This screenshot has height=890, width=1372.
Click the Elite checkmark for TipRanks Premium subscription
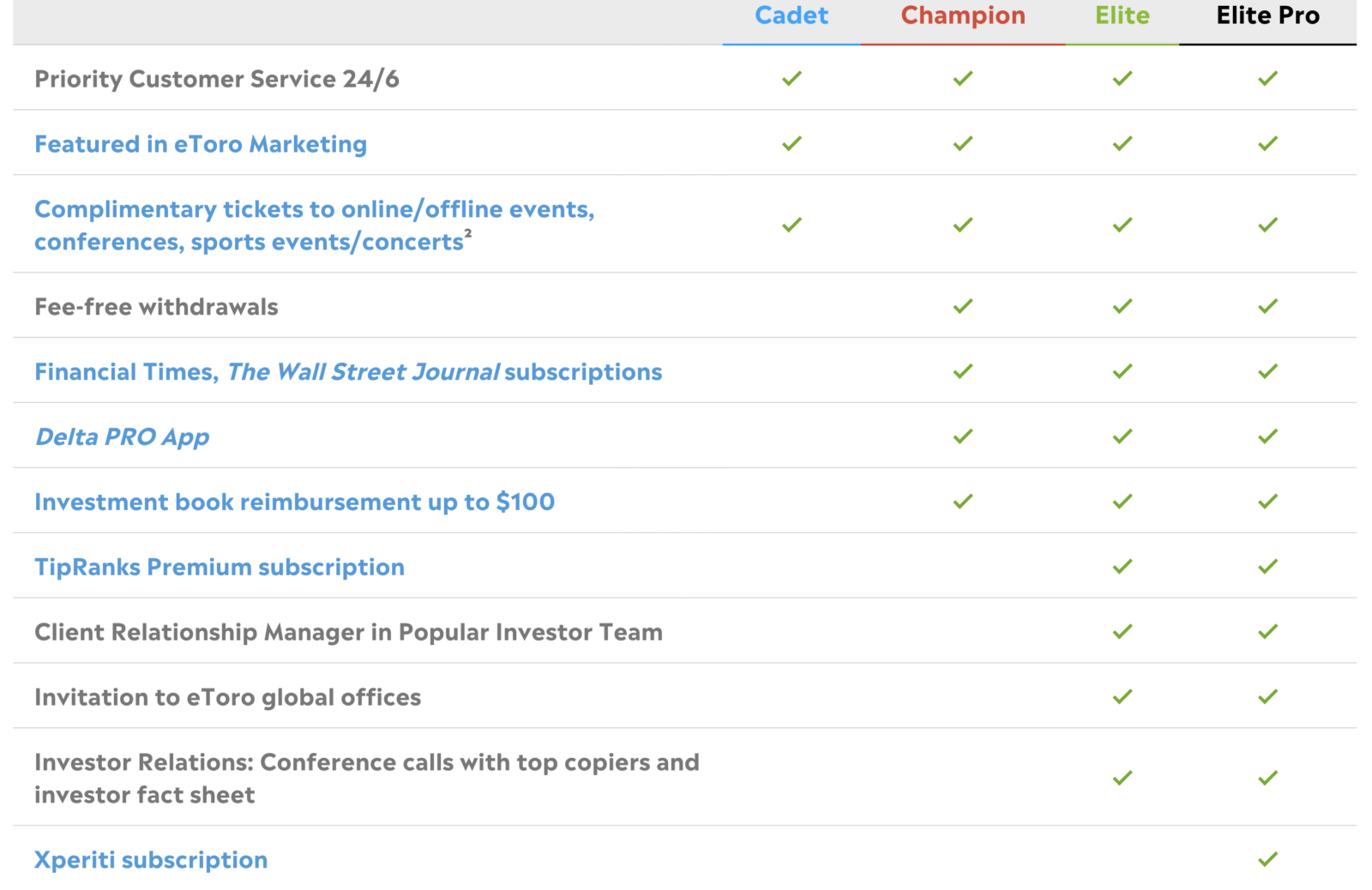[1121, 567]
